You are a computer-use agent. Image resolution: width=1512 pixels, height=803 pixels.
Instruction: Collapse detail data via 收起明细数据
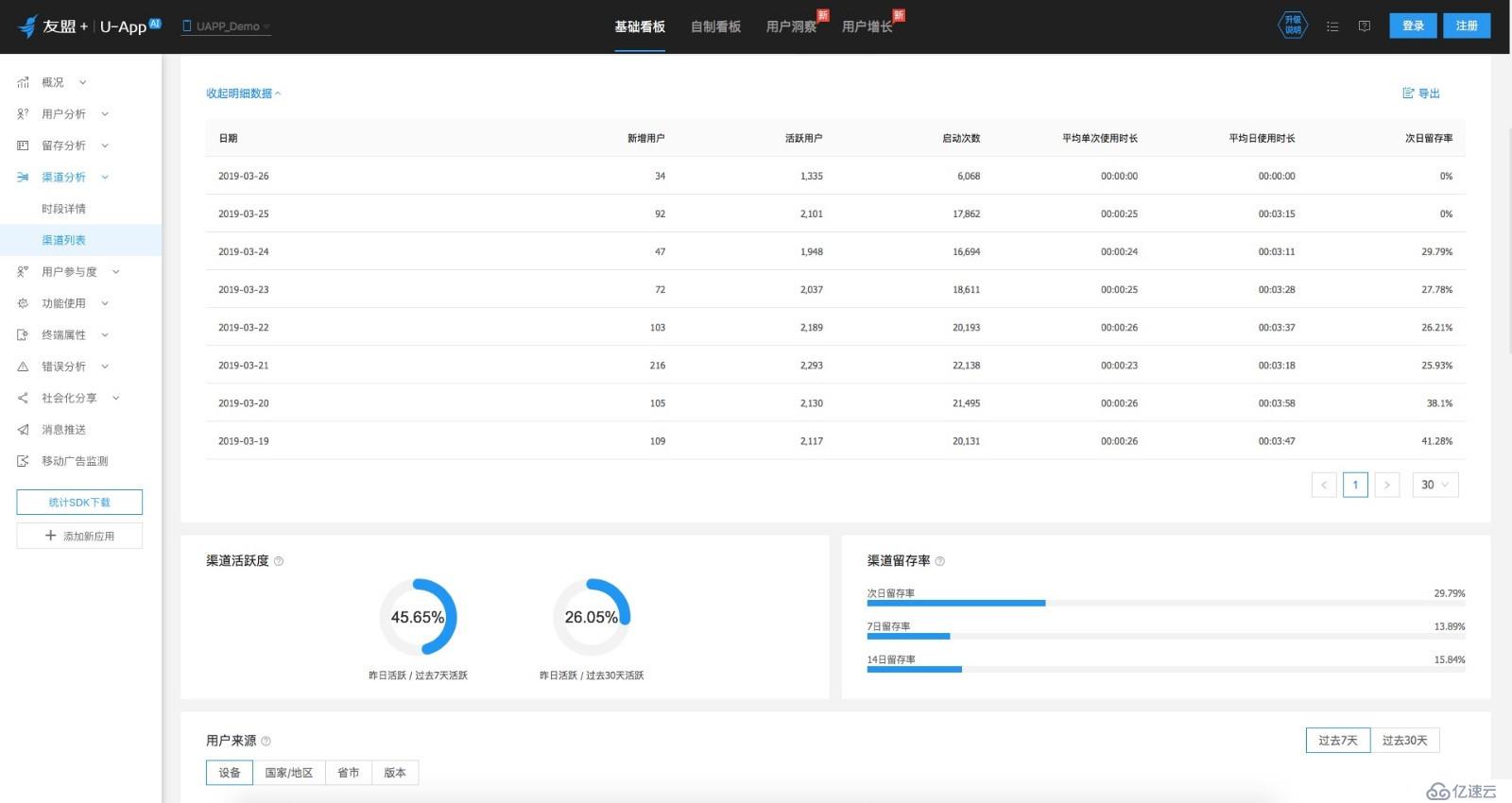(244, 94)
